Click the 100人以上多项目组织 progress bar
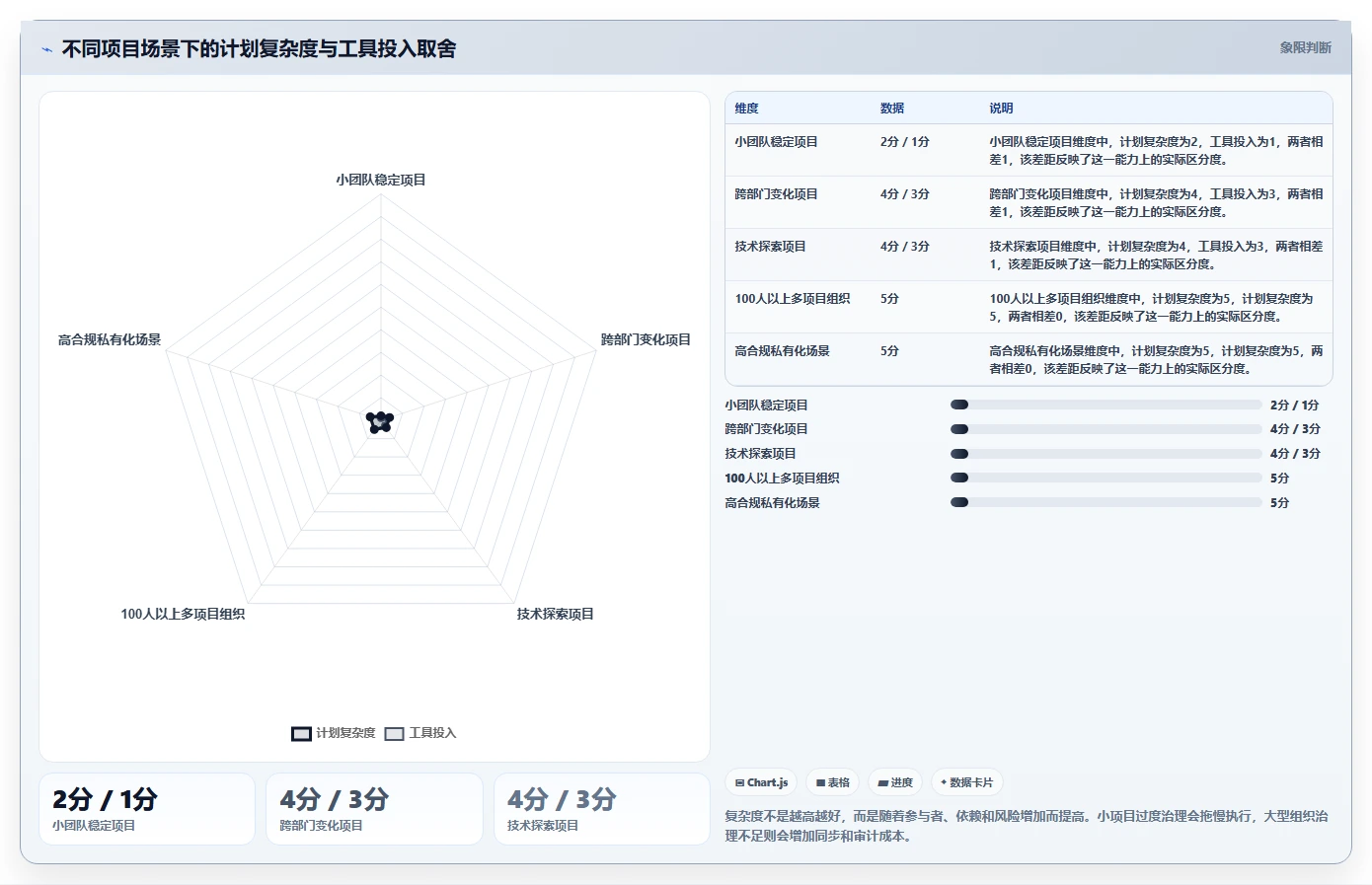This screenshot has width=1372, height=885. pos(1105,478)
